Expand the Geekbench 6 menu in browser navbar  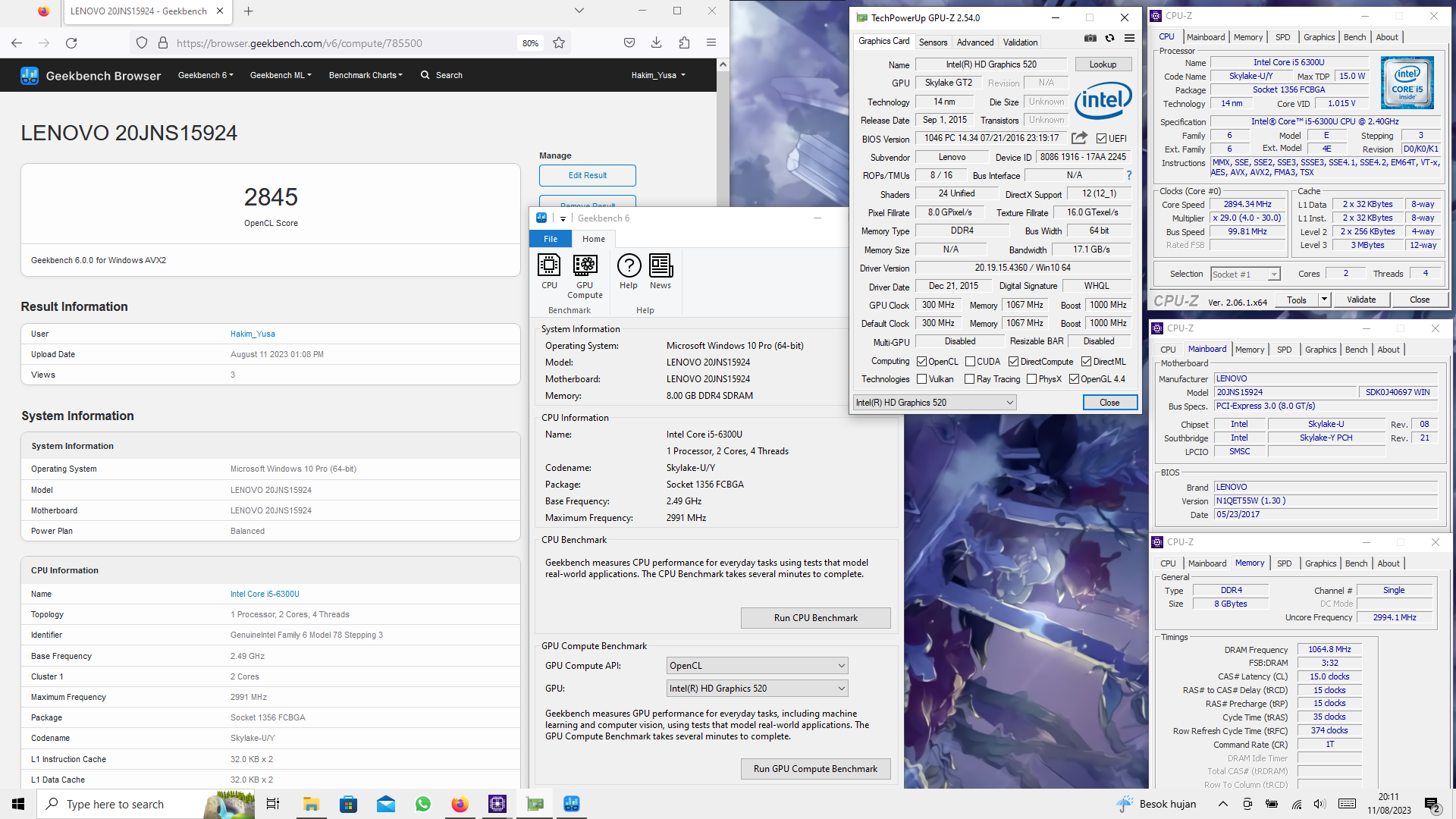pos(206,75)
